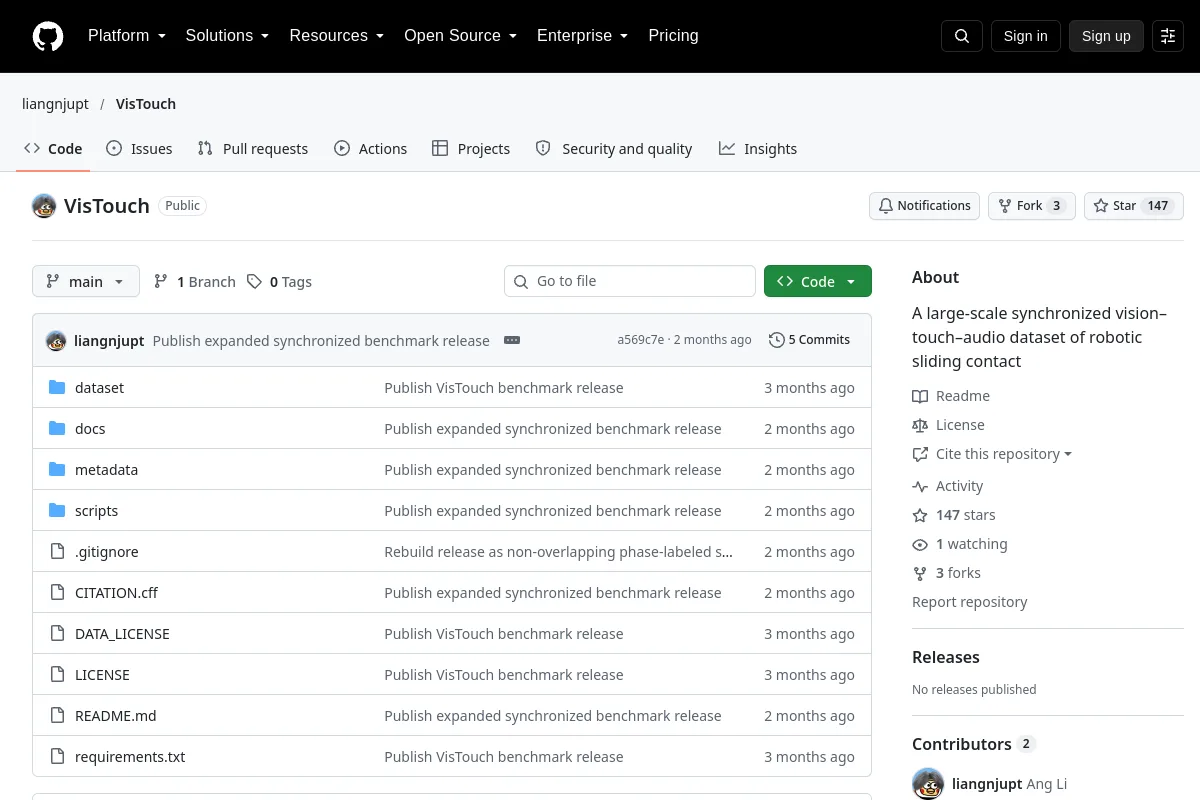Click the Activity pulse icon
The width and height of the screenshot is (1200, 800).
click(920, 487)
